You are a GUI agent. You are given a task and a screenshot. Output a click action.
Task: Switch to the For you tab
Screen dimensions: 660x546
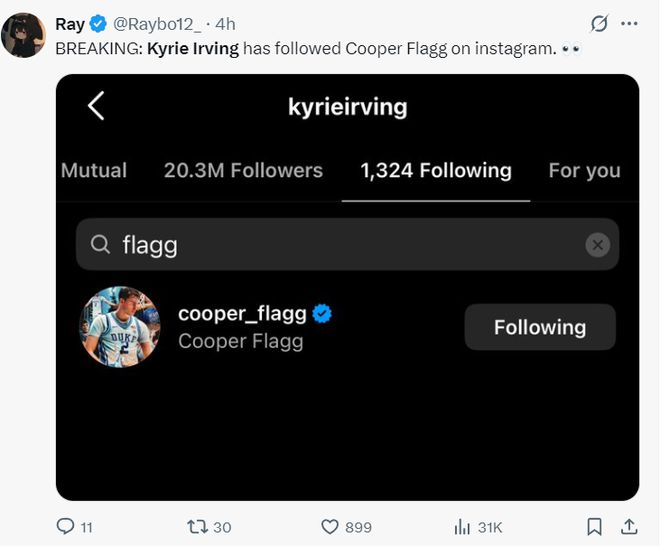click(x=584, y=170)
